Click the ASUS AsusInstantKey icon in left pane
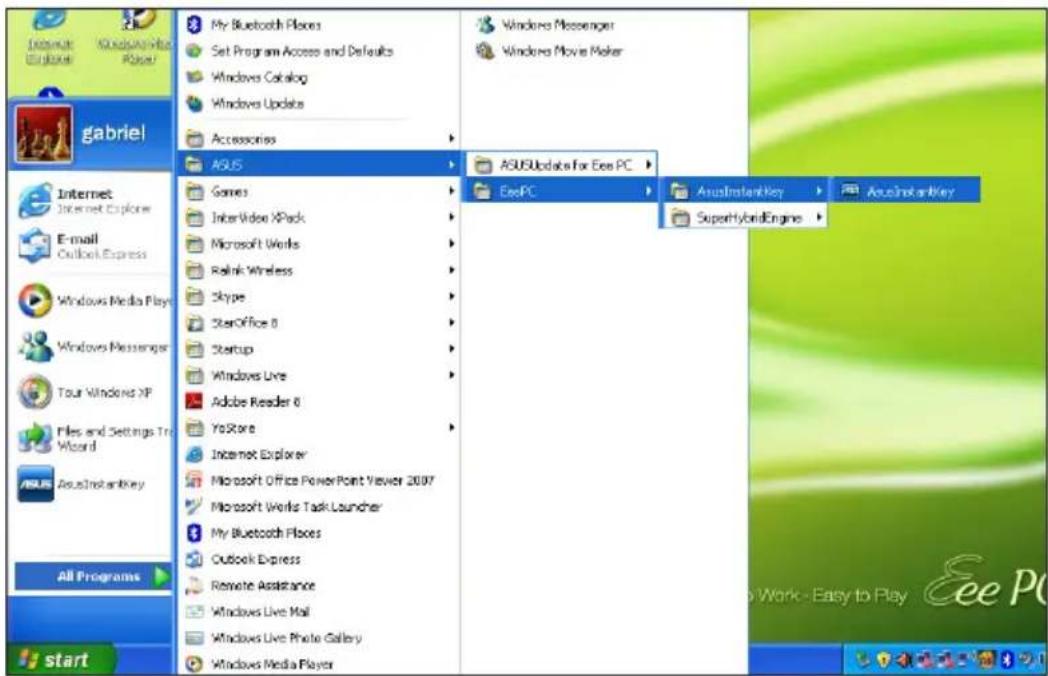Image resolution: width=1048 pixels, height=676 pixels. (x=35, y=483)
